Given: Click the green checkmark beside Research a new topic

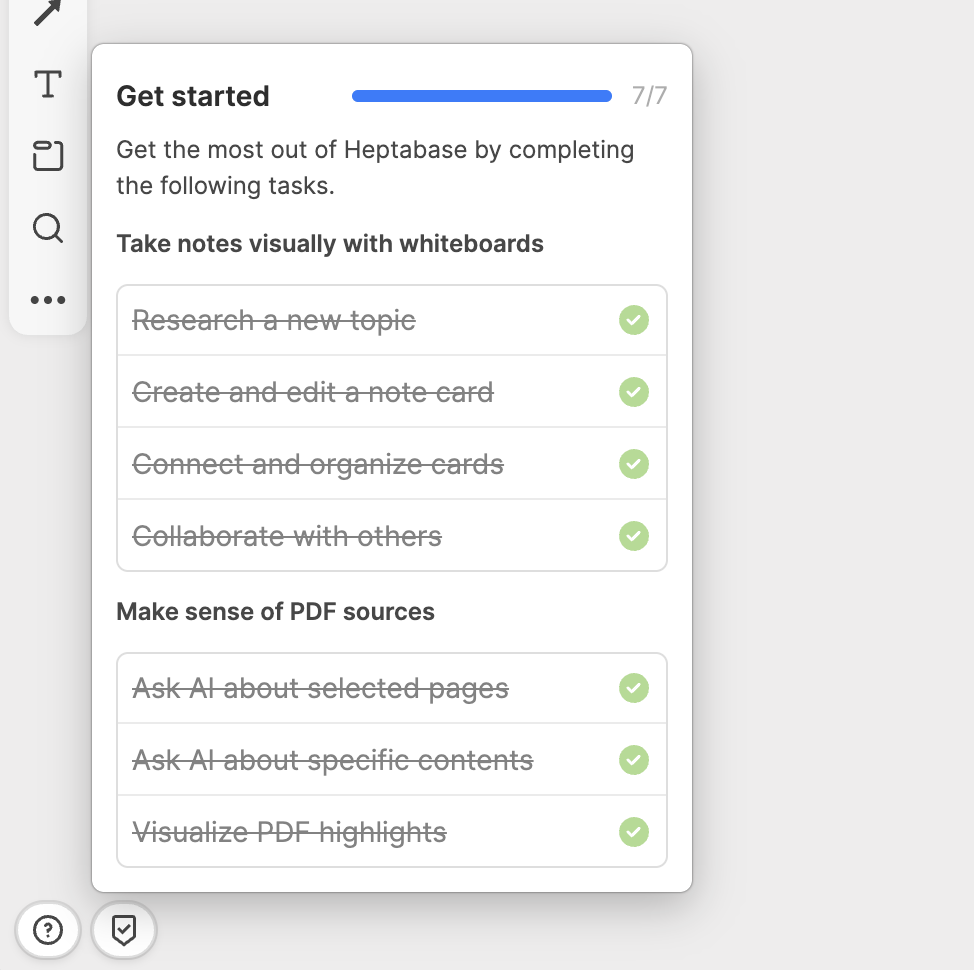Looking at the screenshot, I should pyautogui.click(x=633, y=320).
